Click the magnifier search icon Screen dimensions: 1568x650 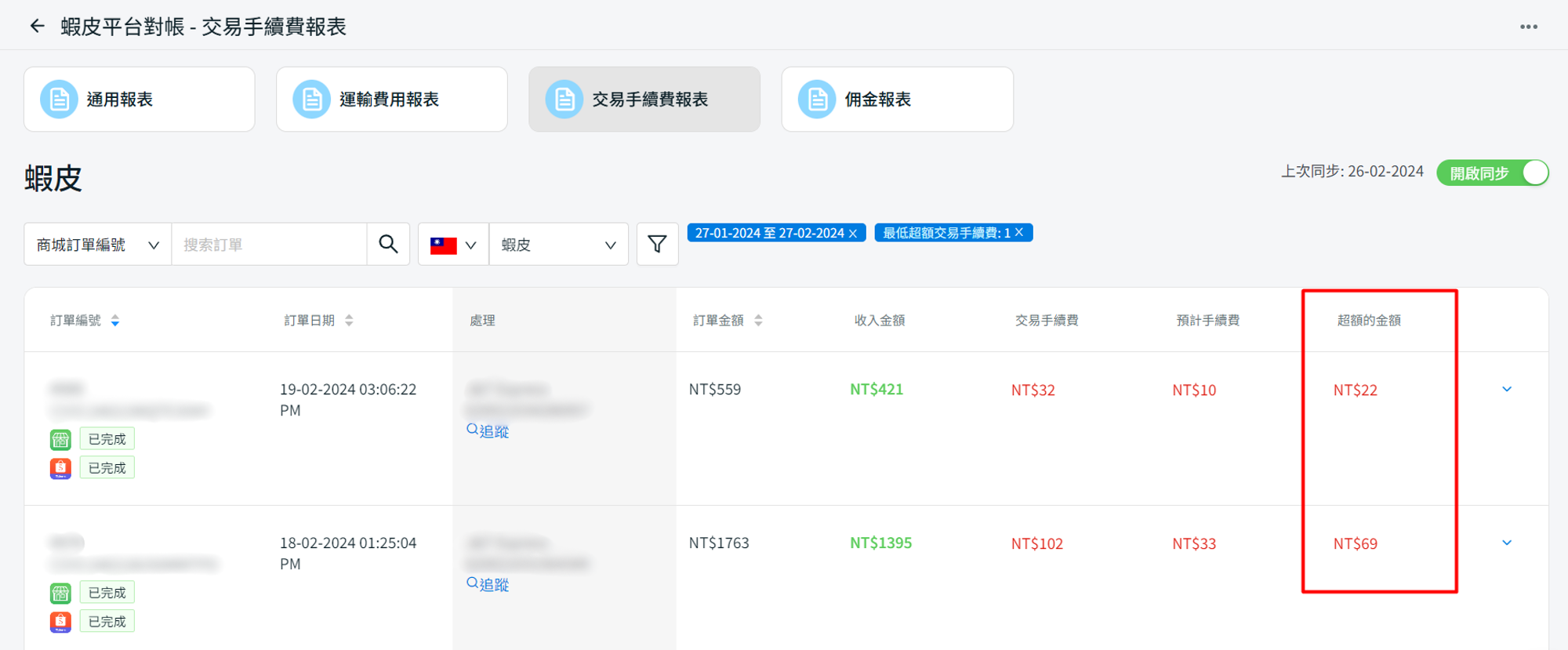pos(388,245)
